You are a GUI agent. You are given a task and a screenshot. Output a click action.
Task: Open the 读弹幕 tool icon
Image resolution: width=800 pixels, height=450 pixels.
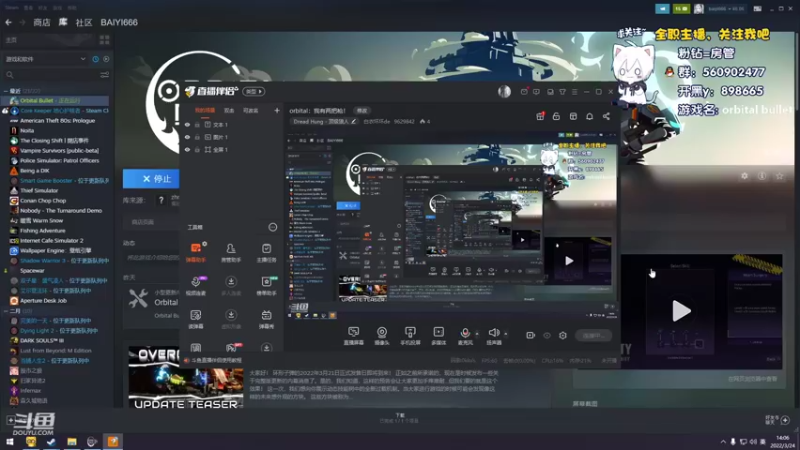[x=196, y=319]
